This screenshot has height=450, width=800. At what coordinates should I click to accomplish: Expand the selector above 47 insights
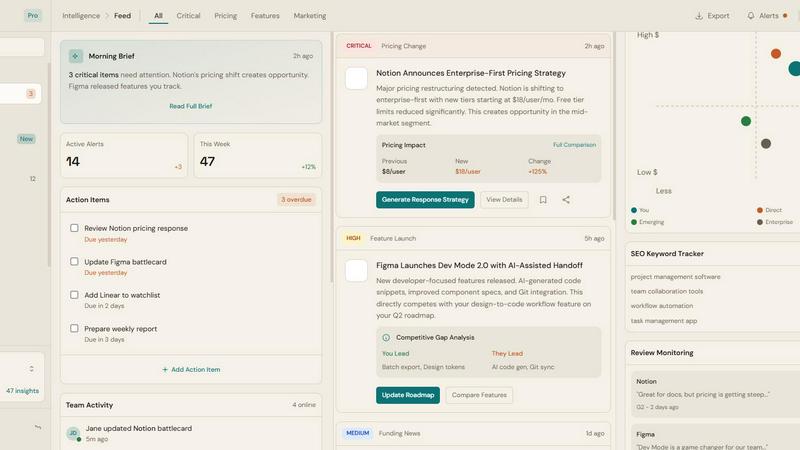pyautogui.click(x=31, y=369)
